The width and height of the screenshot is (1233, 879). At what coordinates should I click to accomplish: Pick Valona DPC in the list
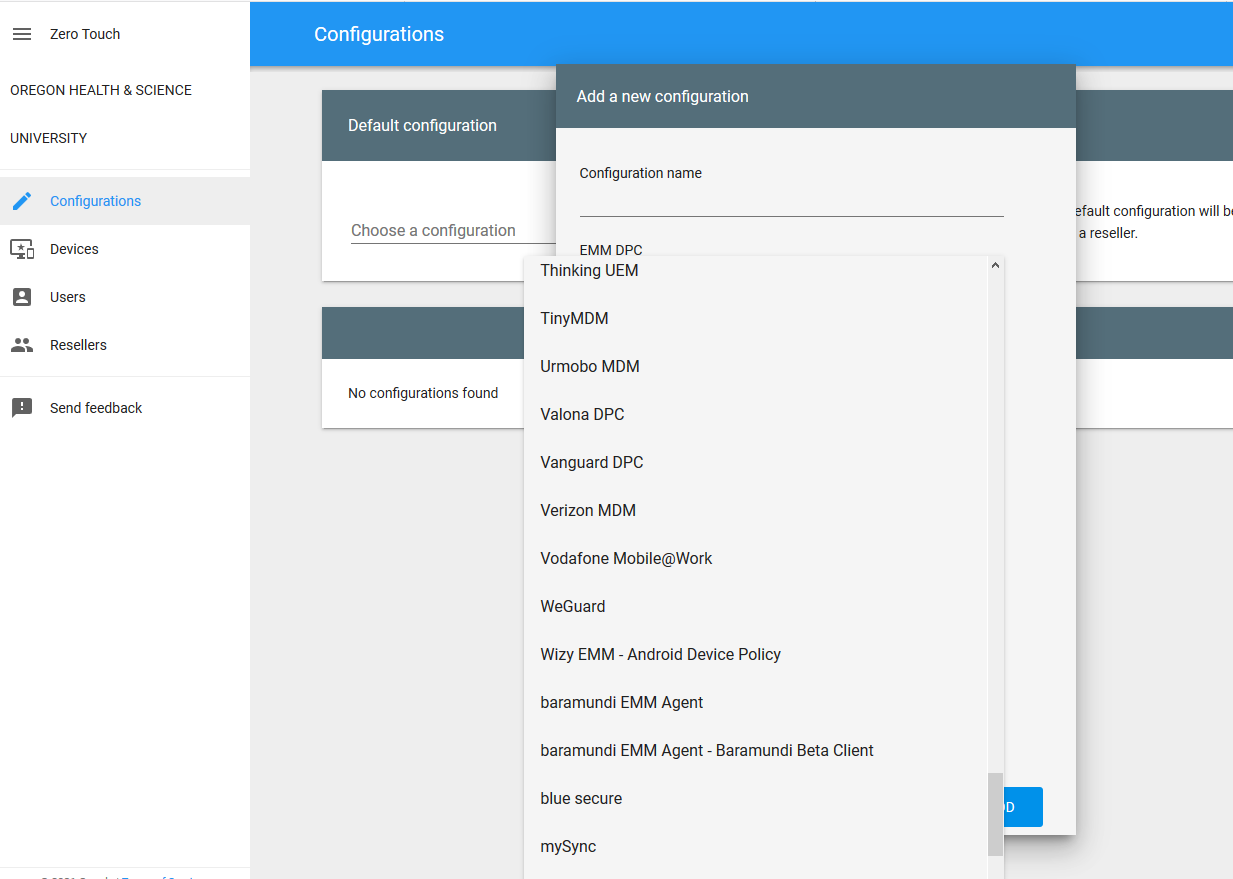pyautogui.click(x=755, y=414)
